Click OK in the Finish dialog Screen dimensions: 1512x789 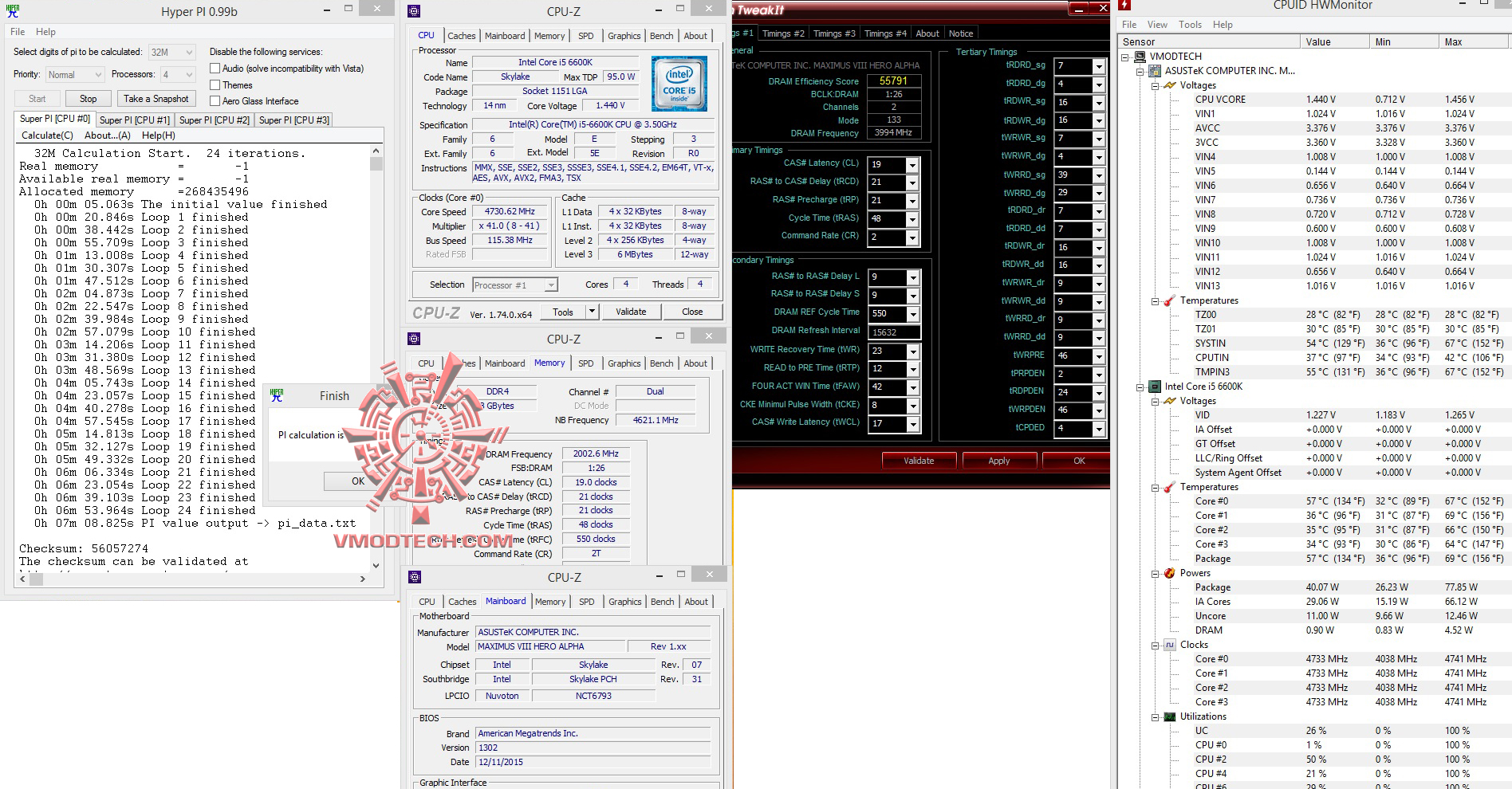point(358,481)
